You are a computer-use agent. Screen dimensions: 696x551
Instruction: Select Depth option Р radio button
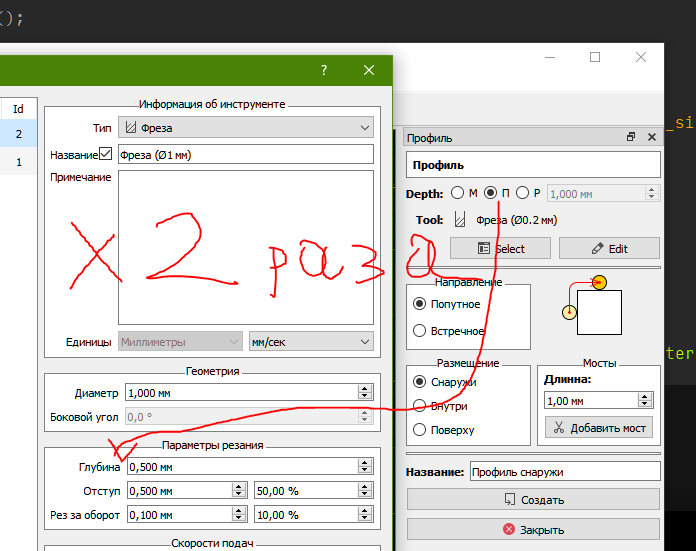pos(522,193)
